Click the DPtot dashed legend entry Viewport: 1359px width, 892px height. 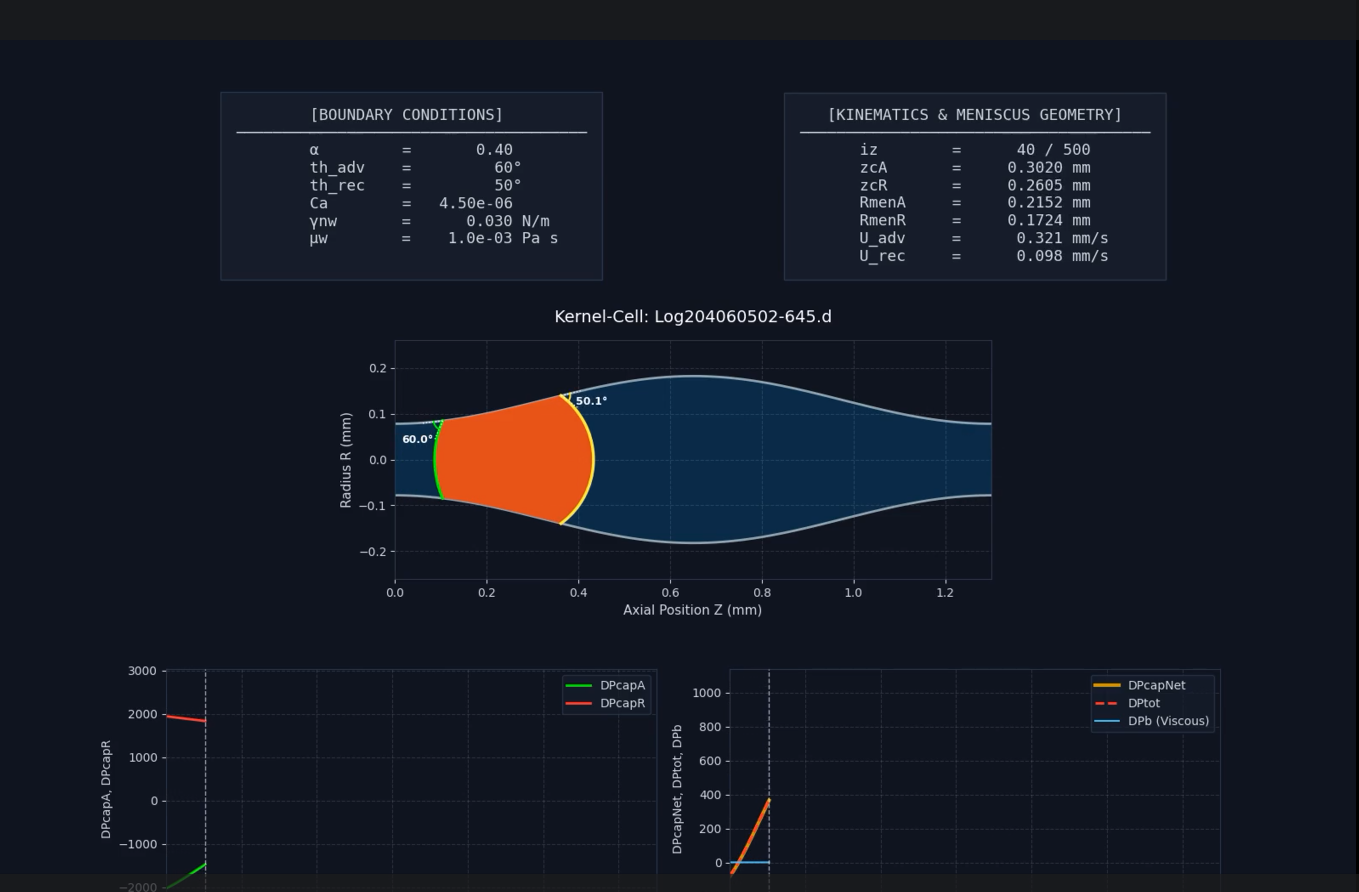(x=1143, y=704)
